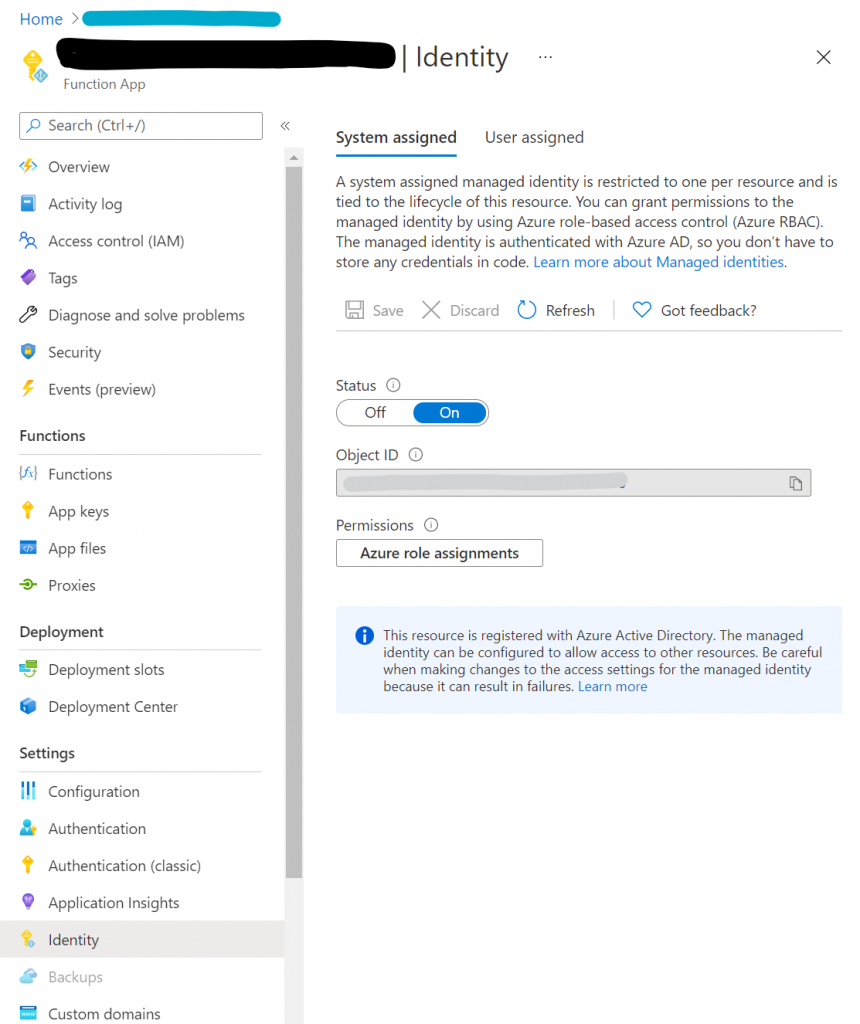Go to Home breadcrumb link
Image resolution: width=860 pixels, height=1024 pixels.
pos(41,19)
